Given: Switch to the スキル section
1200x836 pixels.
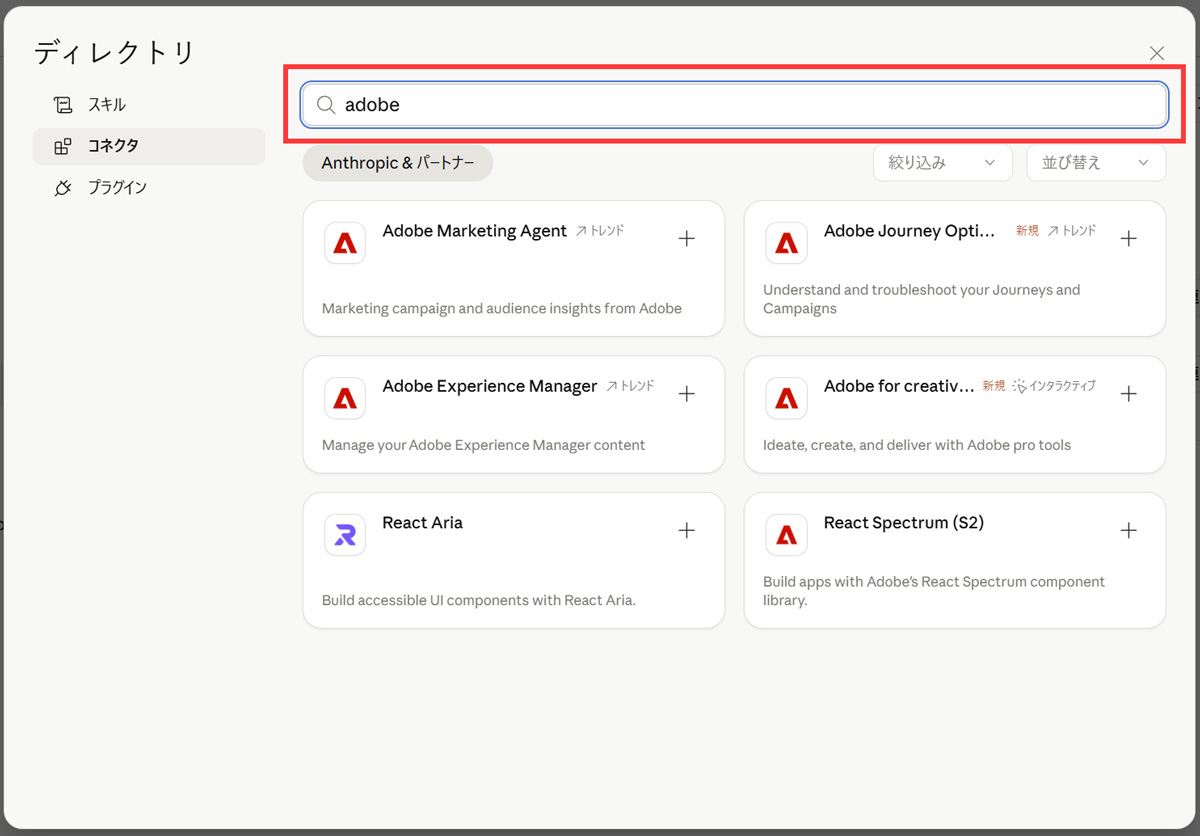Looking at the screenshot, I should 149,105.
